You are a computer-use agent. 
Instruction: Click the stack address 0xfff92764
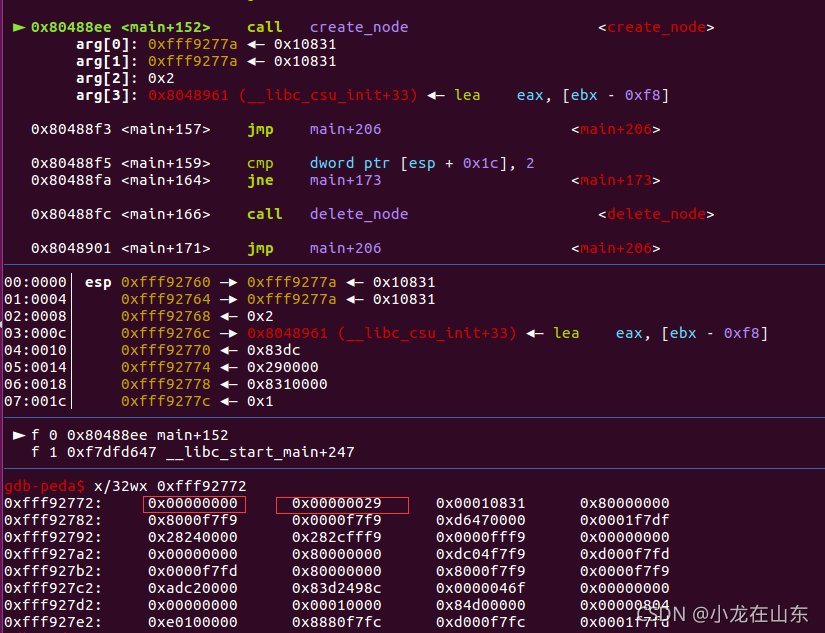(166, 299)
